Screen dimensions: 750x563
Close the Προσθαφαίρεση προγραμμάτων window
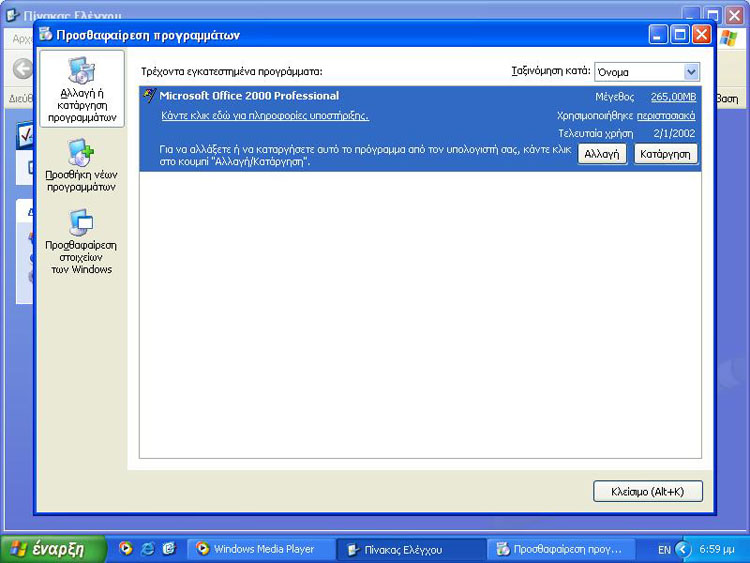tap(701, 34)
